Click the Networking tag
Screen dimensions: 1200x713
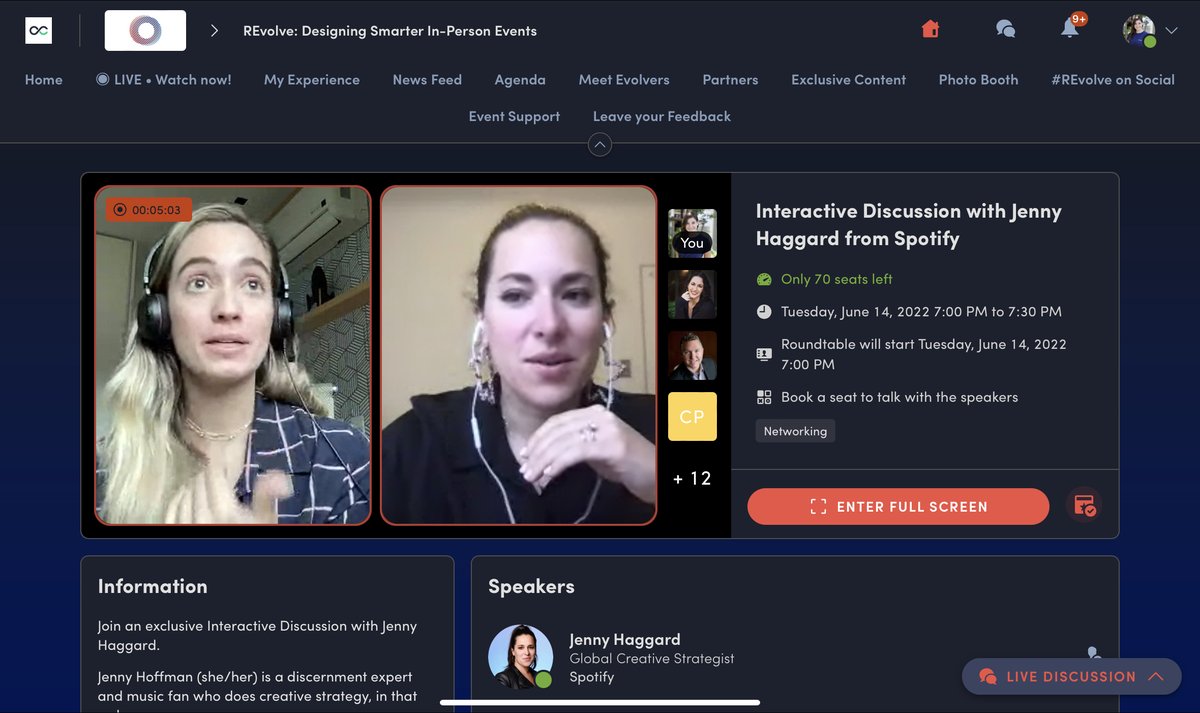(795, 431)
